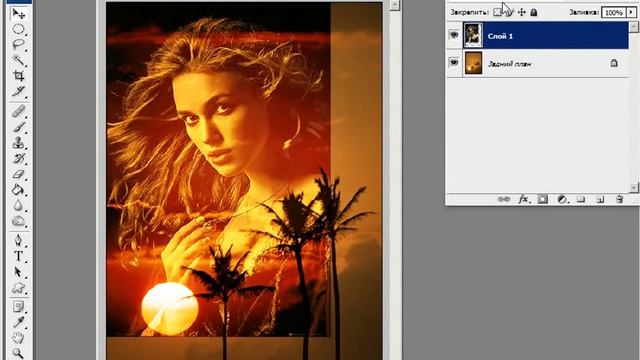Screen dimensions: 640x360
Task: Select the Sponge tool
Action: pyautogui.click(x=18, y=221)
